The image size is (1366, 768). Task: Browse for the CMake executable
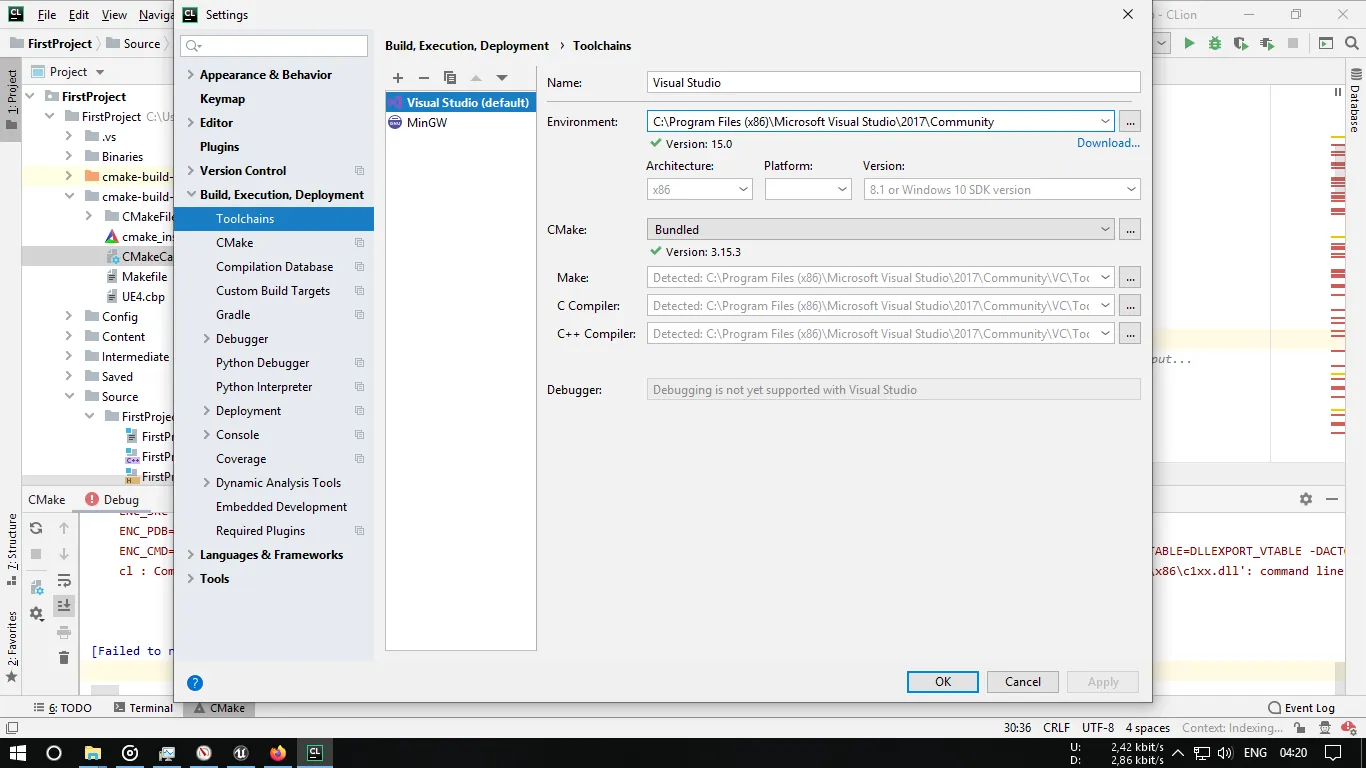(x=1130, y=229)
